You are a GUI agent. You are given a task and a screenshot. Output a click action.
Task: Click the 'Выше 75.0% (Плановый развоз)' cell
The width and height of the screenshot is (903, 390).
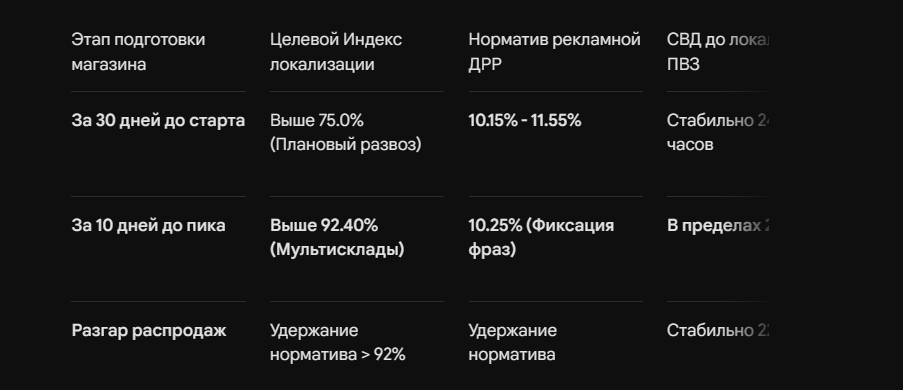pyautogui.click(x=346, y=132)
